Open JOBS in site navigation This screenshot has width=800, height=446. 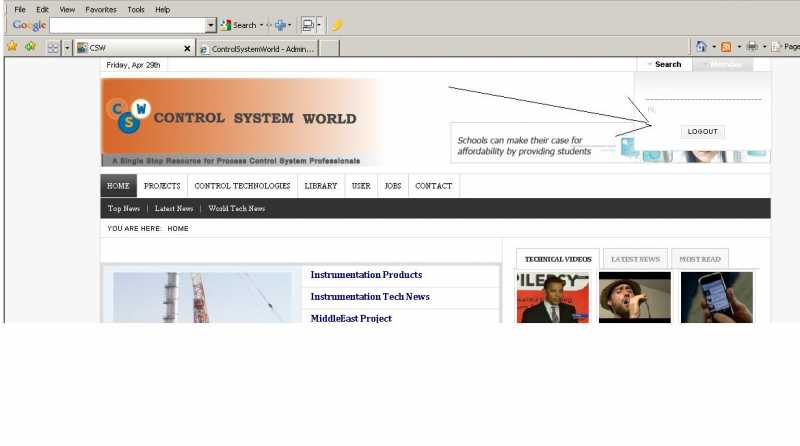point(393,186)
